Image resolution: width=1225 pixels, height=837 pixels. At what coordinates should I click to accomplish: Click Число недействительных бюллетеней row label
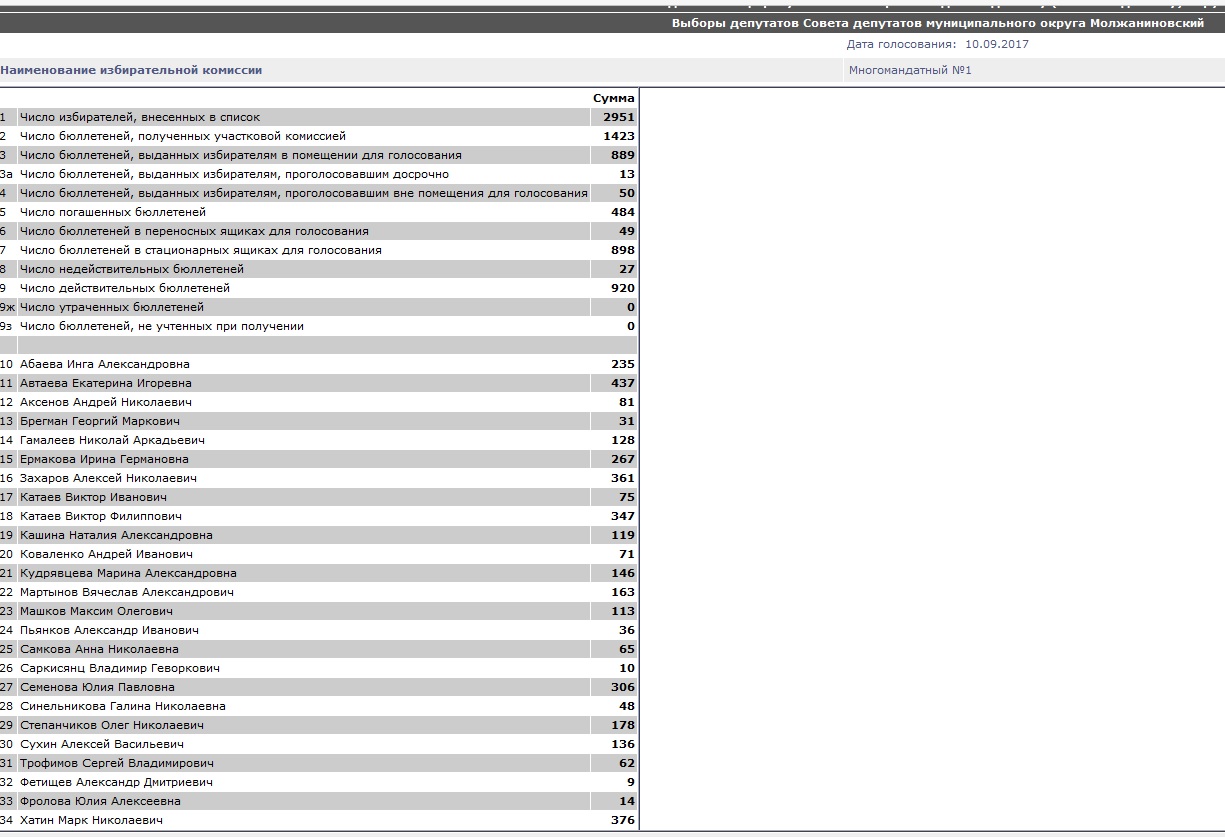point(132,269)
